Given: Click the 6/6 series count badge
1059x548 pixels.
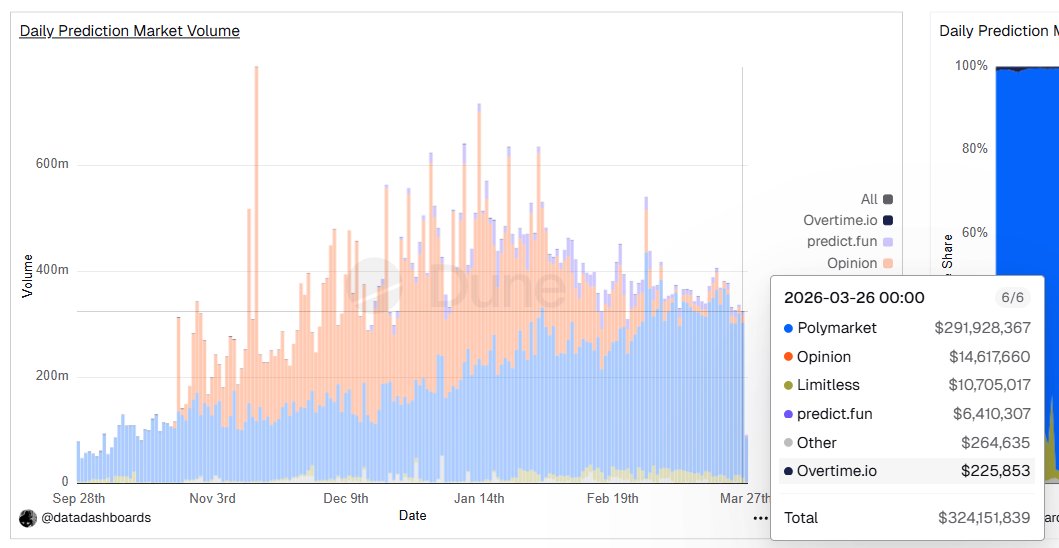Looking at the screenshot, I should (x=1012, y=298).
